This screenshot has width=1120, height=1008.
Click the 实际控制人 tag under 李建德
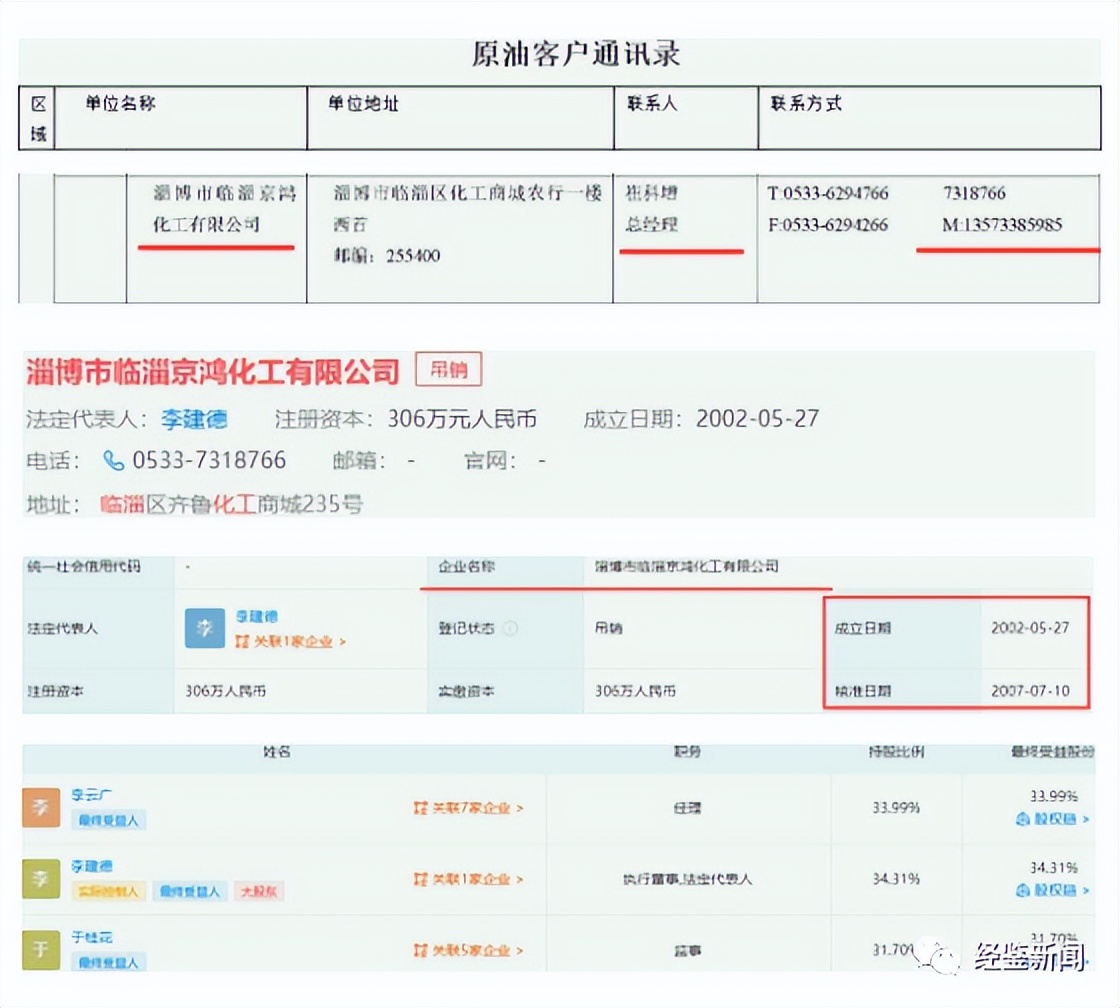tap(109, 891)
